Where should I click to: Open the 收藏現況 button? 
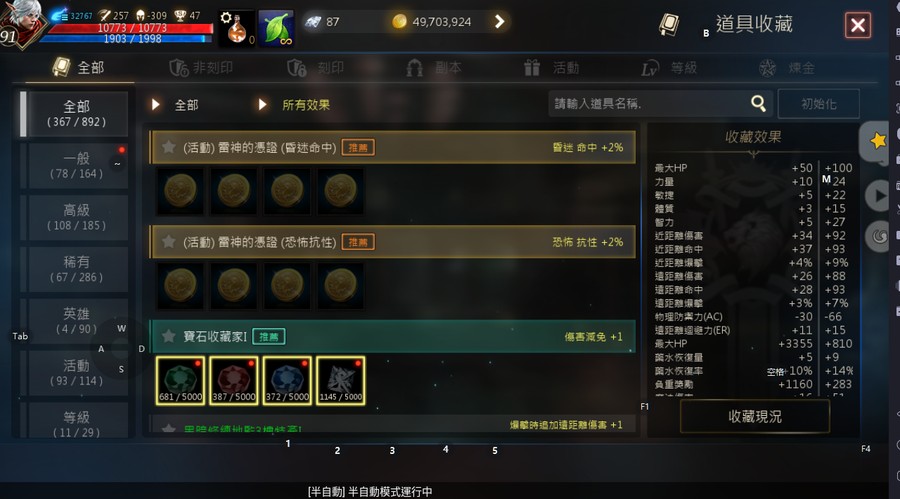755,416
